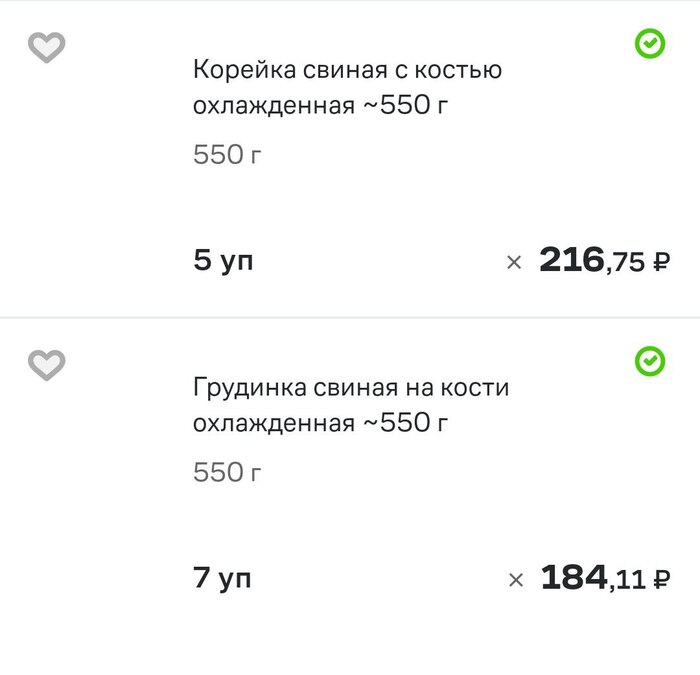
Task: Tap the × symbol next to 216,75
Action: pos(514,263)
